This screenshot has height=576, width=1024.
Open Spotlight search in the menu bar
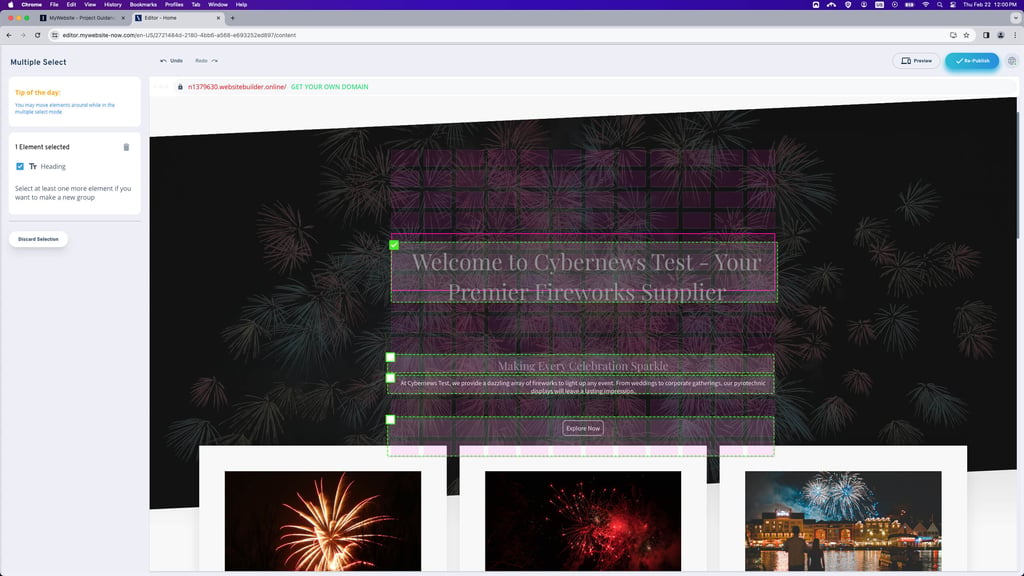click(x=939, y=5)
